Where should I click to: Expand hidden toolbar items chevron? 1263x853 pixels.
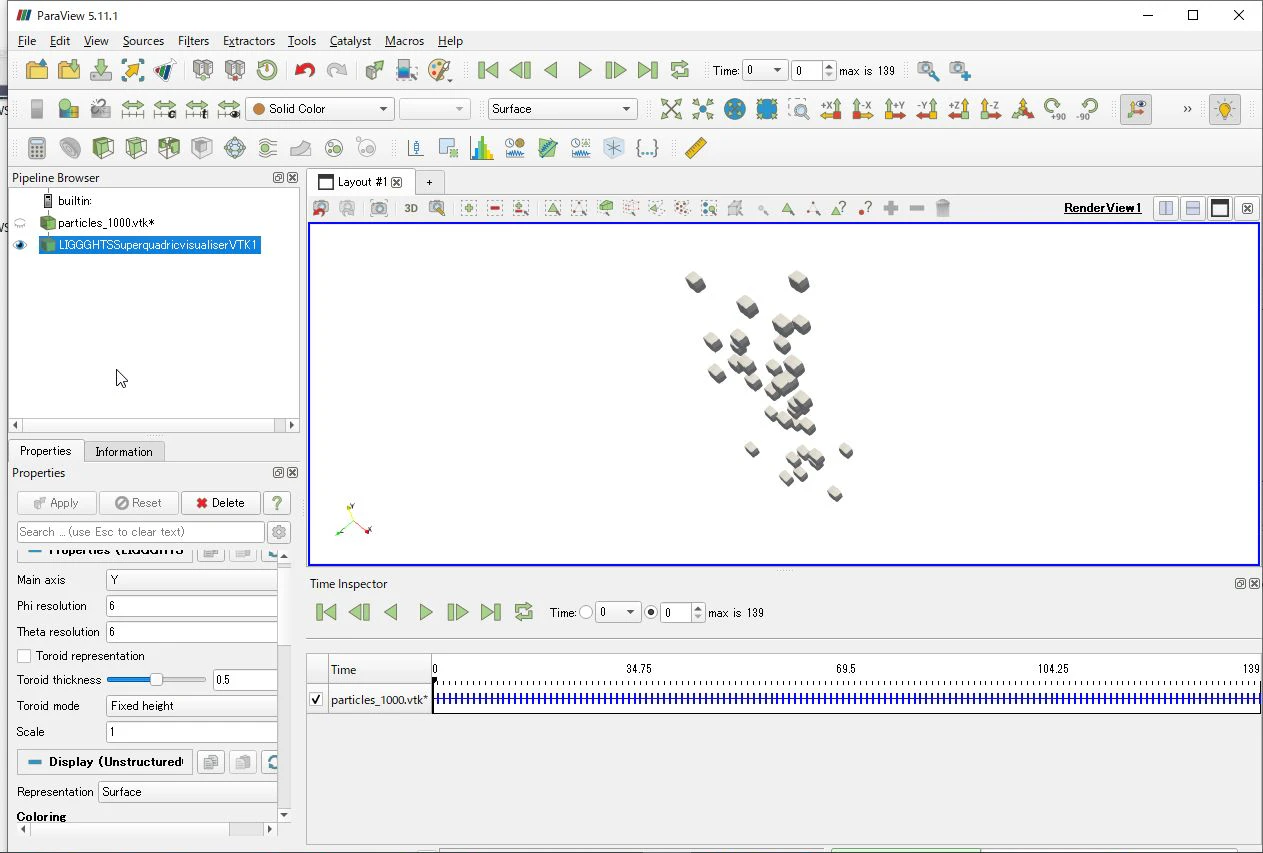[x=1187, y=109]
